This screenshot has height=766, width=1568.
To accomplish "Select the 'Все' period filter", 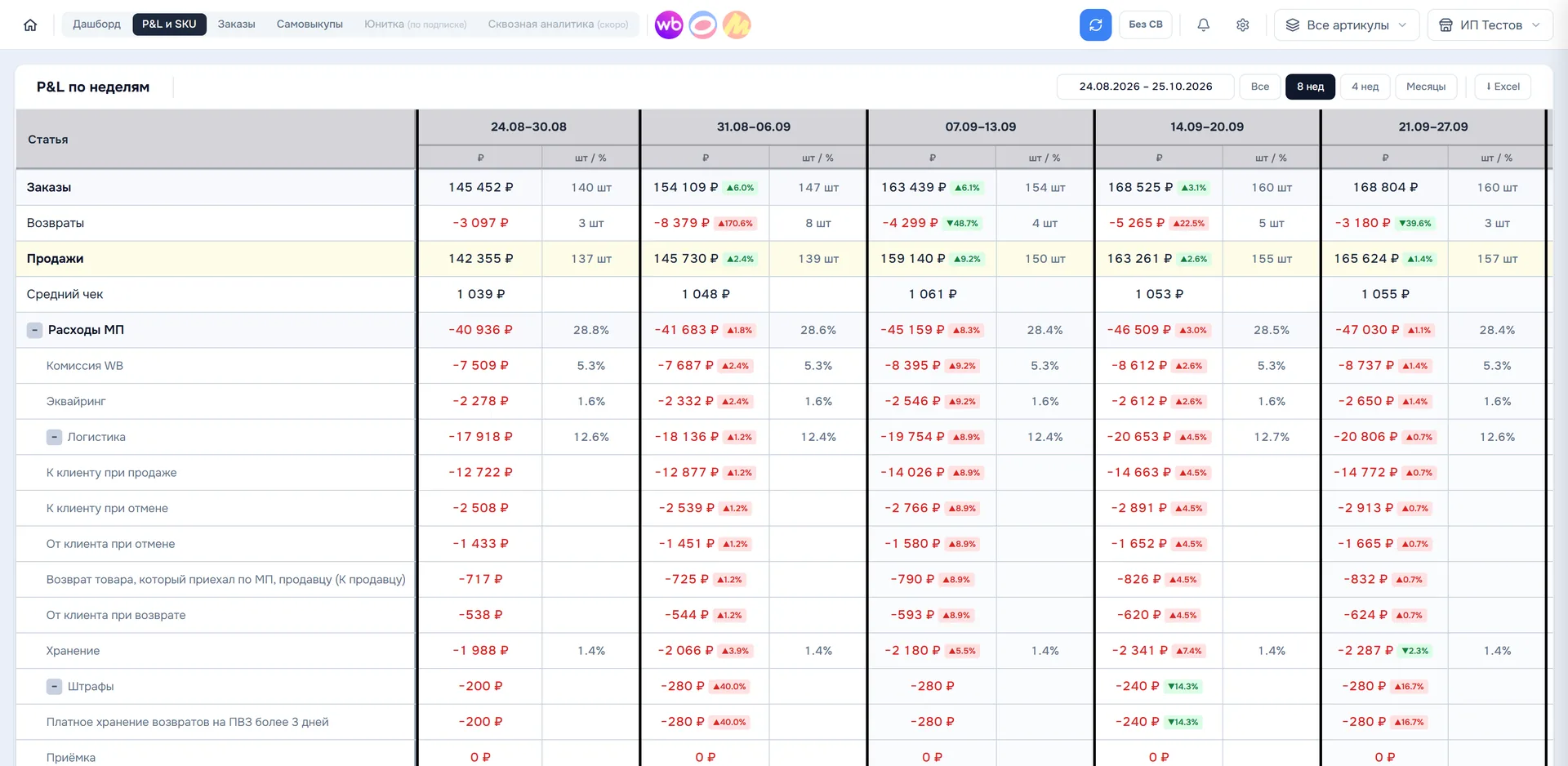I will point(1260,87).
